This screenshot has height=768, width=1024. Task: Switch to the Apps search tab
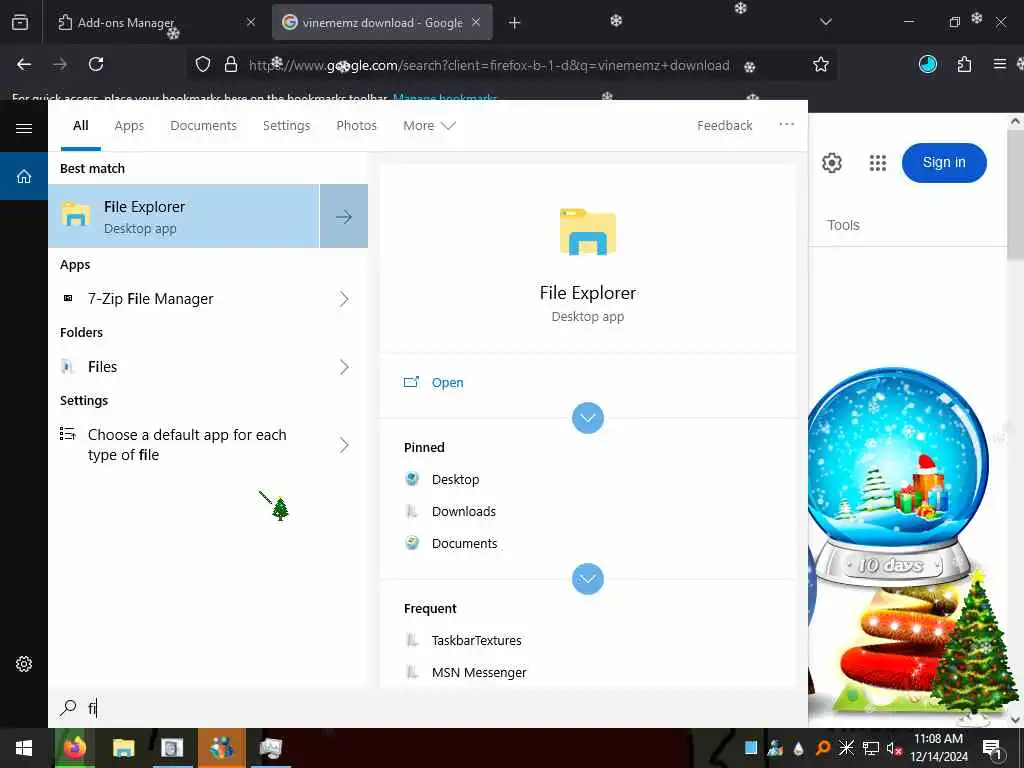tap(129, 125)
